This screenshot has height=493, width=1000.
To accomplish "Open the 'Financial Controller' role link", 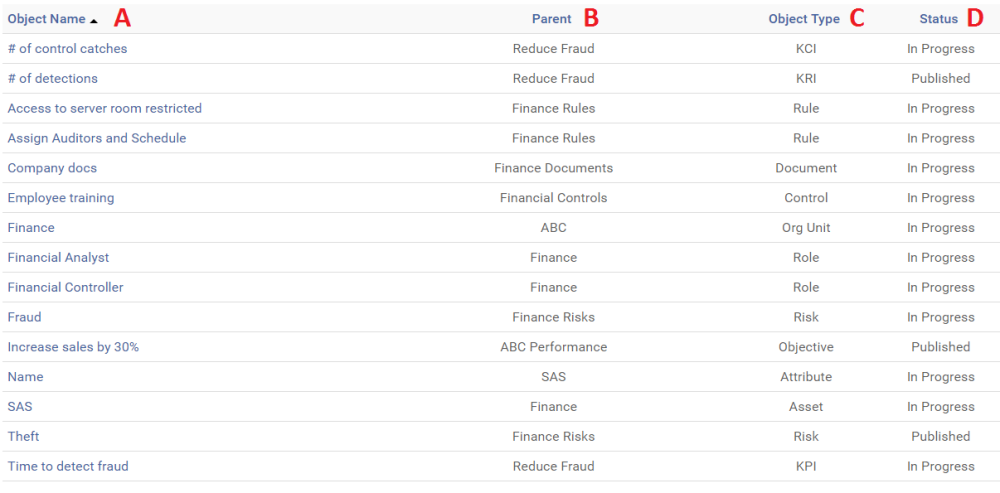I will pyautogui.click(x=65, y=288).
